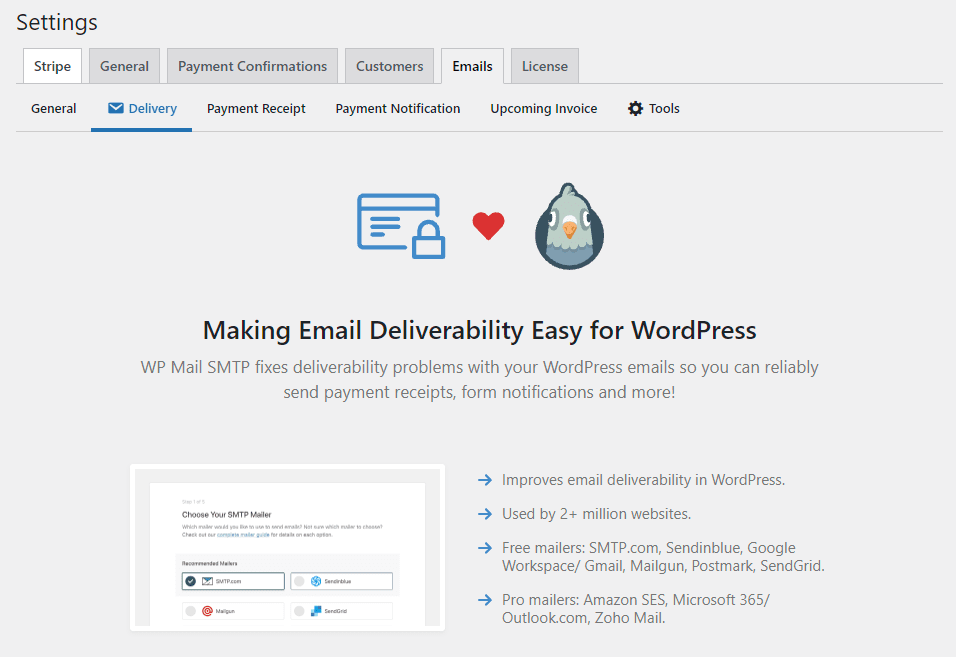The width and height of the screenshot is (956, 657).
Task: Click the Mailgun logo in the preview
Action: (208, 610)
